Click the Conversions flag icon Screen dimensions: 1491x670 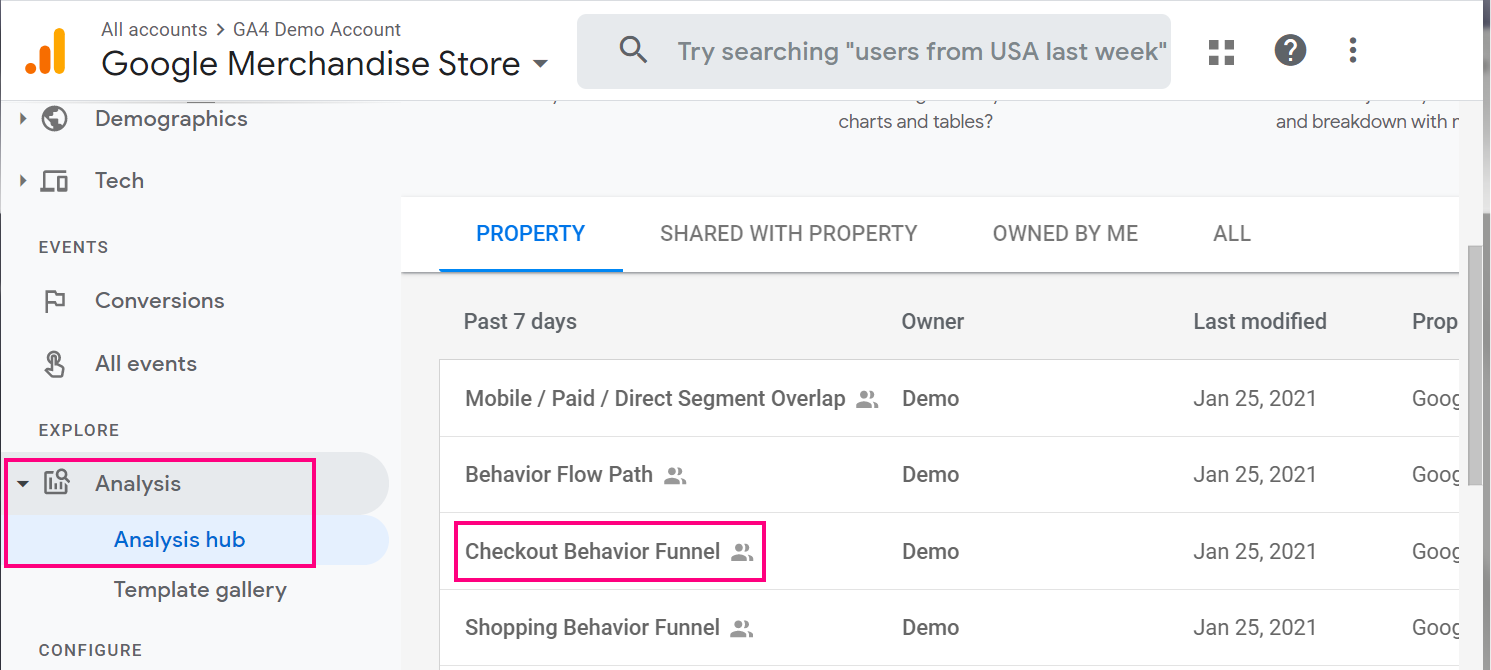tap(54, 301)
